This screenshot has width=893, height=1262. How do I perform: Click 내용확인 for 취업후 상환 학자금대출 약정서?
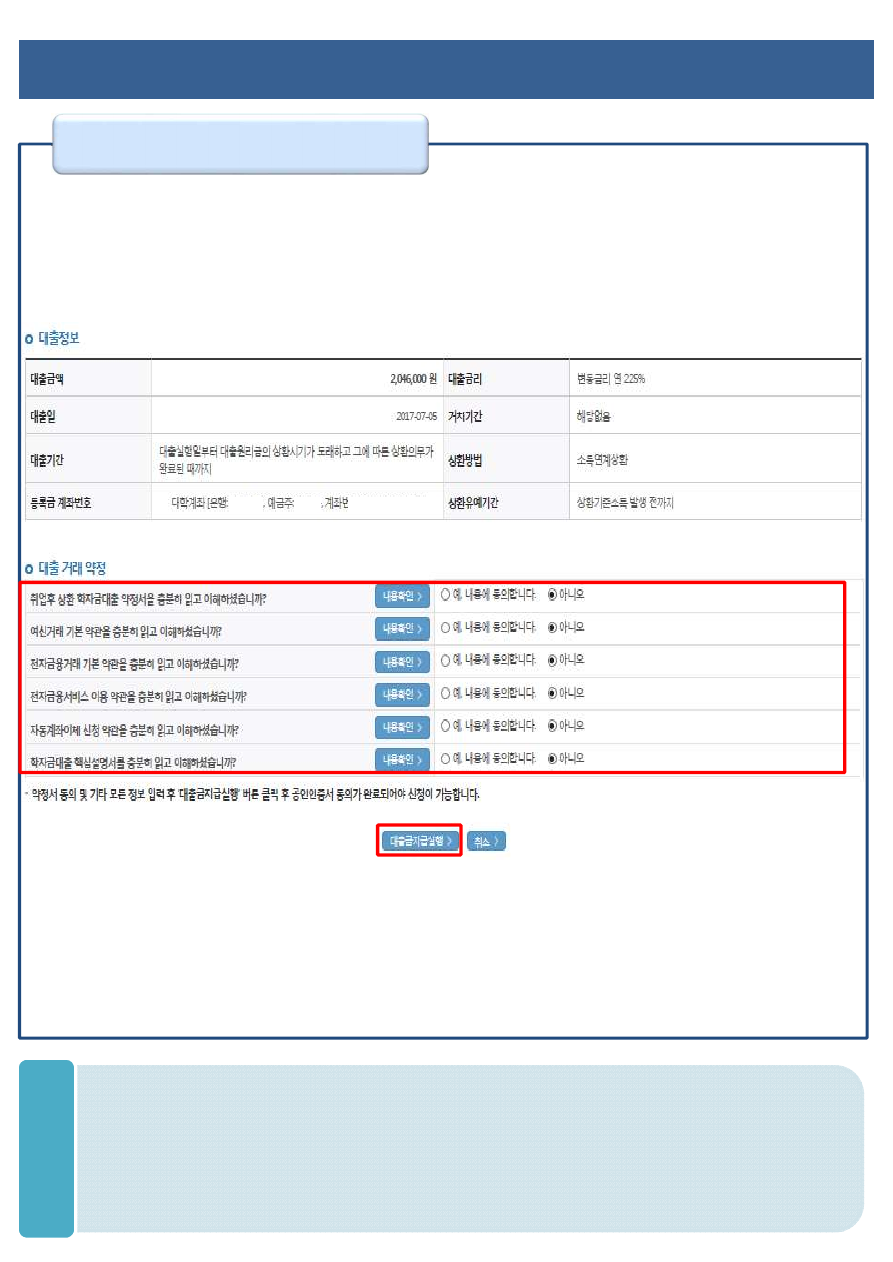click(402, 596)
